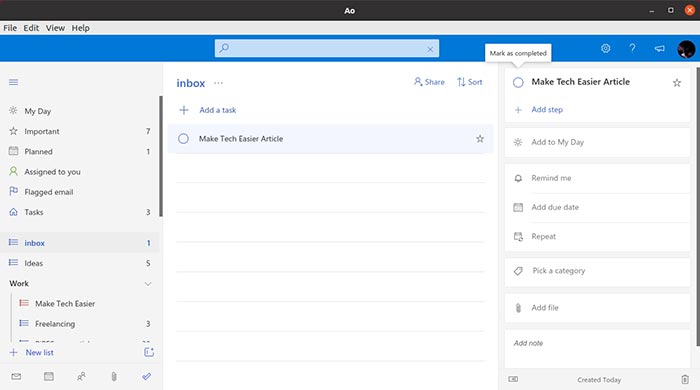
Task: Open Mail app icon at bottom
Action: pos(16,377)
